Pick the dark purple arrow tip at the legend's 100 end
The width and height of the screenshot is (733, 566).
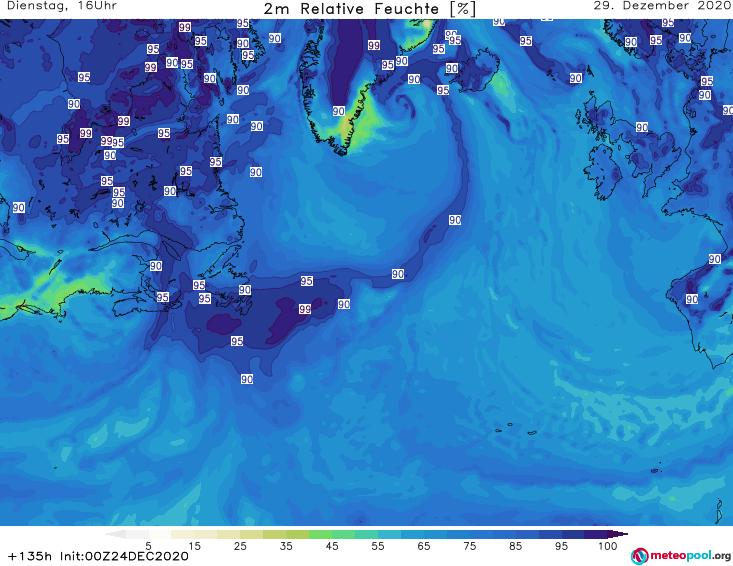pyautogui.click(x=618, y=534)
